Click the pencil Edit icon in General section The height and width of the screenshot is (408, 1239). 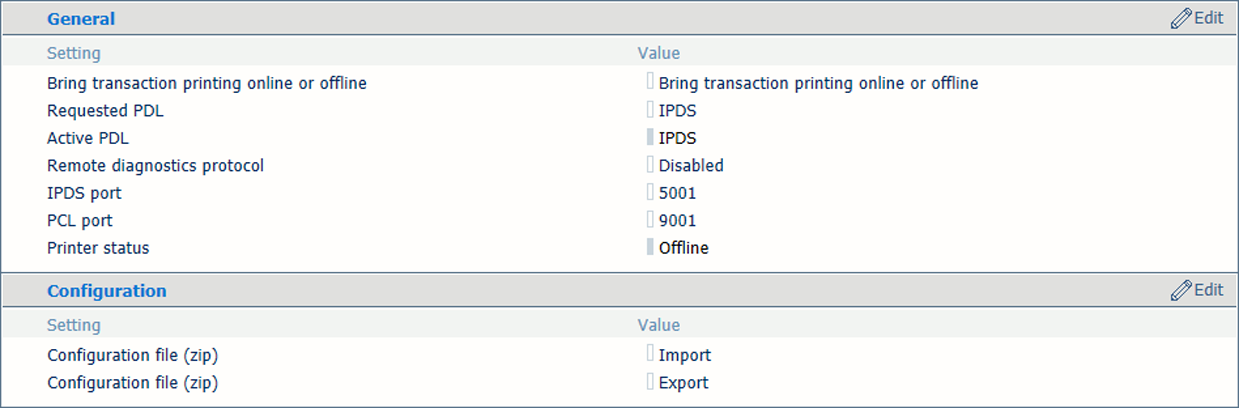pos(1181,18)
